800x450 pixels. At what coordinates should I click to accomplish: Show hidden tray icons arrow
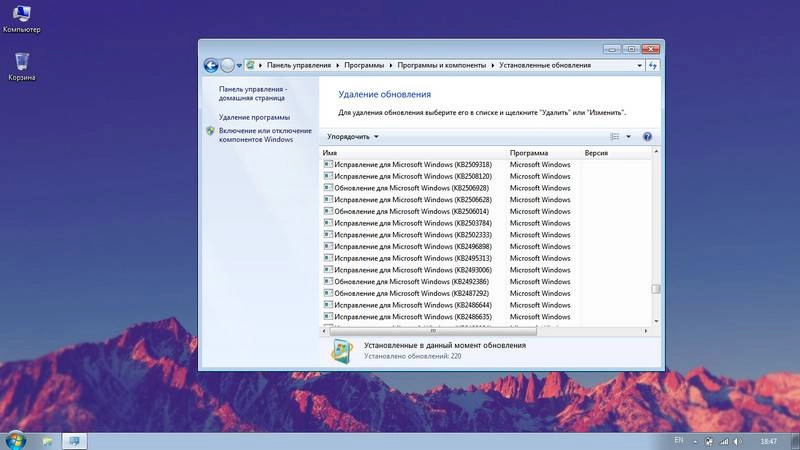(x=695, y=441)
